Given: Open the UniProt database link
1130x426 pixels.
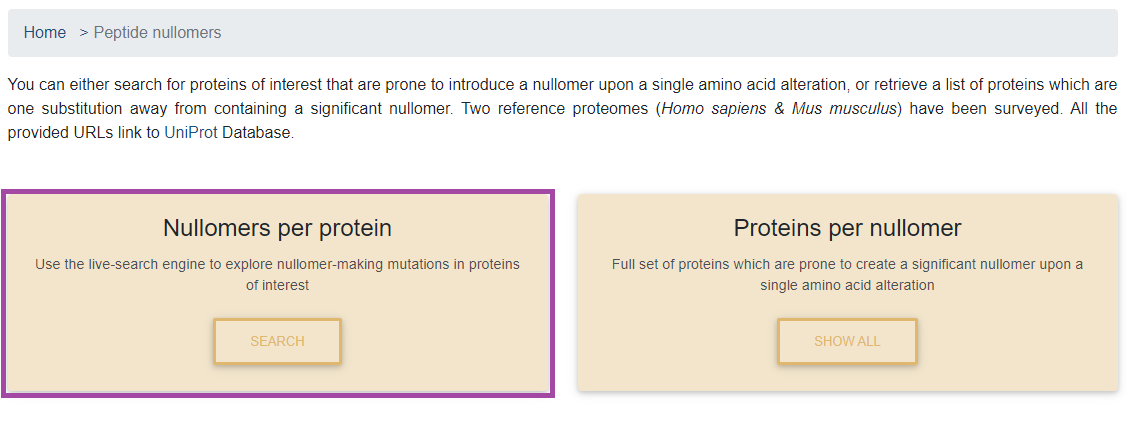Looking at the screenshot, I should [191, 133].
